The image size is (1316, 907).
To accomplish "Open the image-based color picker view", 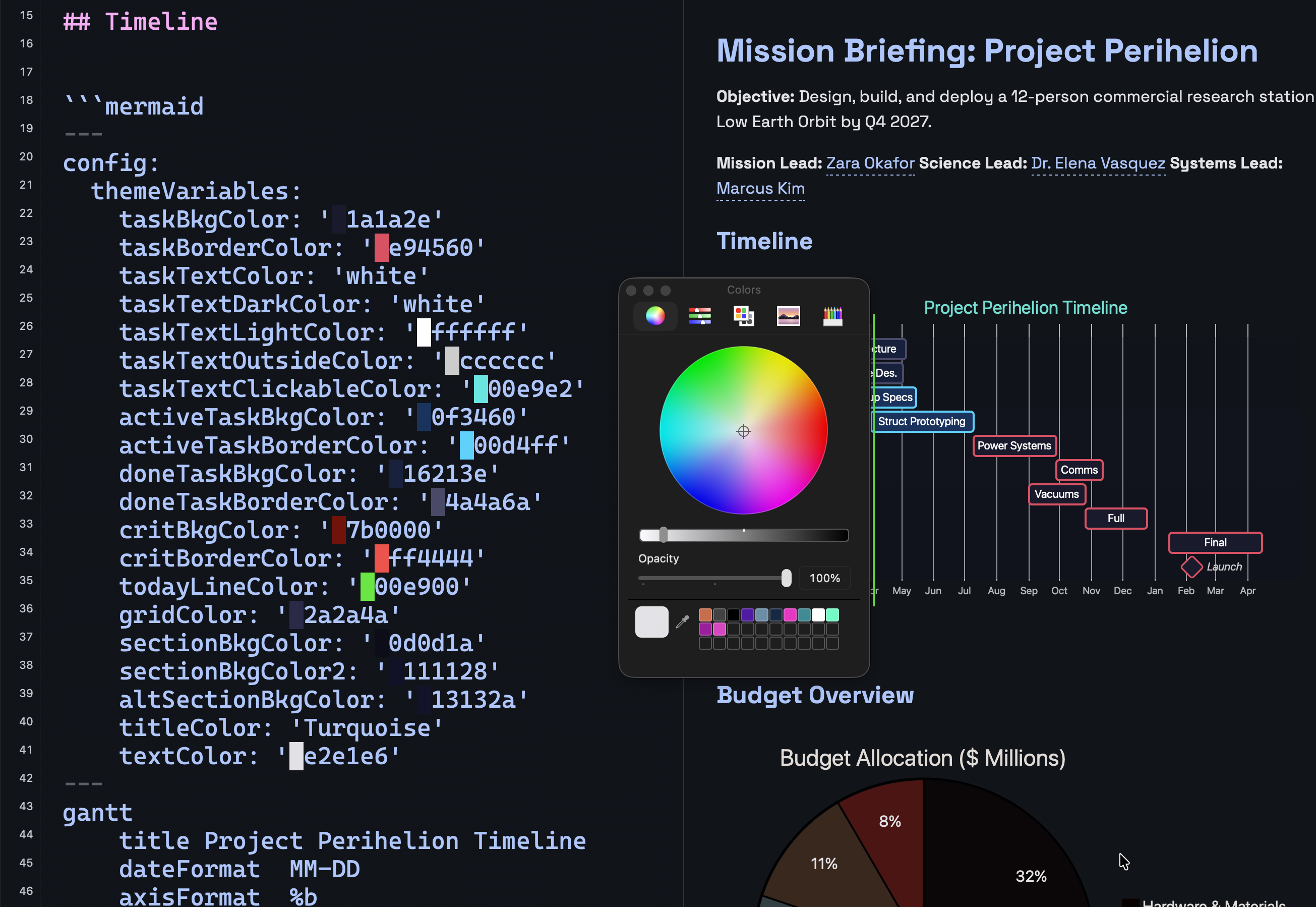I will (788, 315).
